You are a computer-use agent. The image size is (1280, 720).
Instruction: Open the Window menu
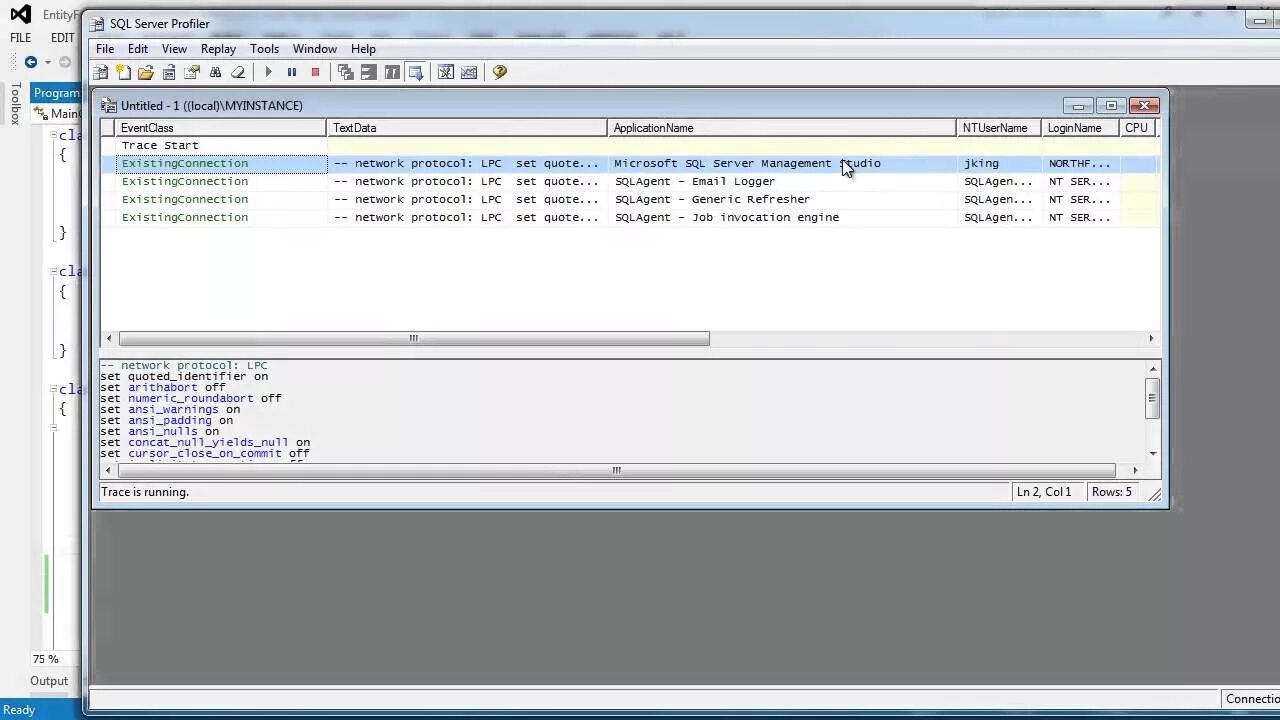tap(314, 48)
